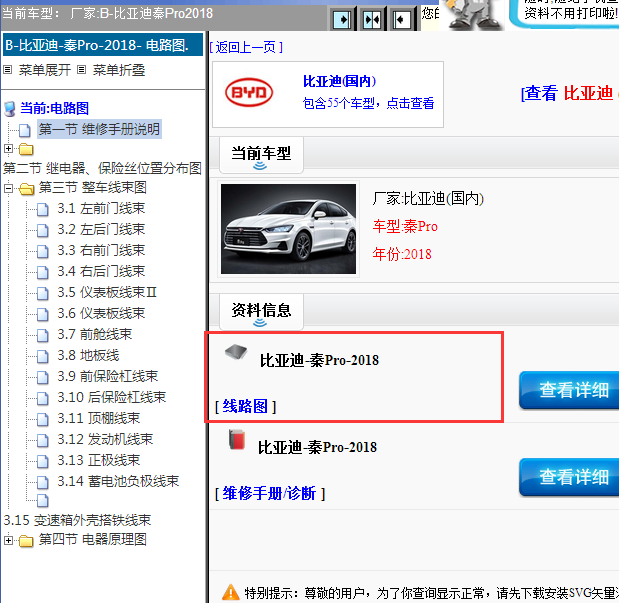Click the page icon above 3.15 变速箱外壳搭铁线束

43,501
